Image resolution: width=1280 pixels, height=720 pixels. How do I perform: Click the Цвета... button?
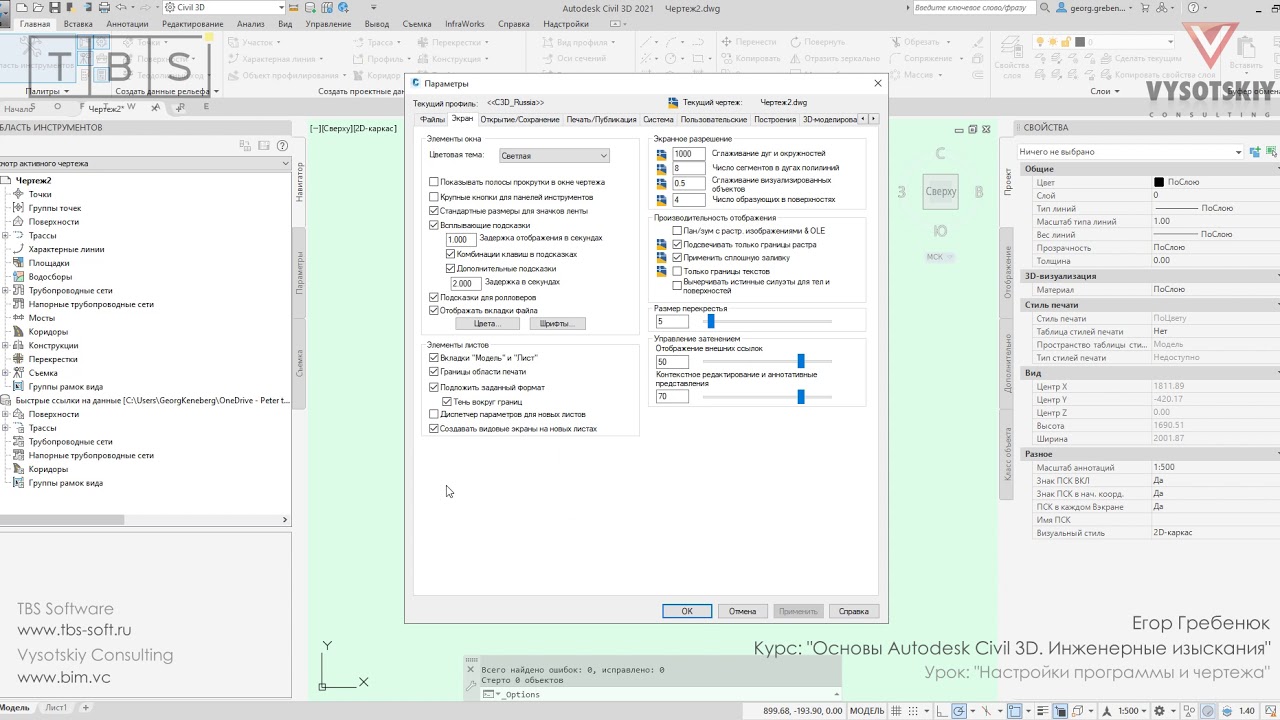(486, 324)
